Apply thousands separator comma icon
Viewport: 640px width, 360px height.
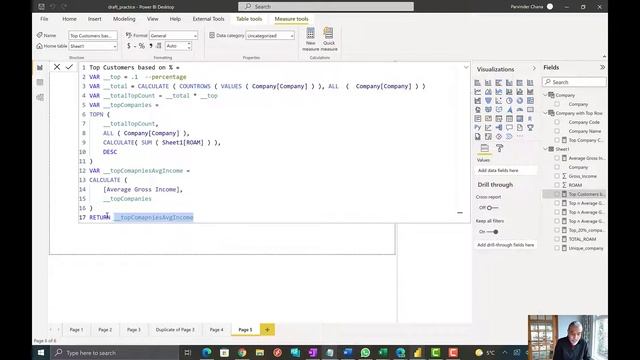click(x=151, y=46)
